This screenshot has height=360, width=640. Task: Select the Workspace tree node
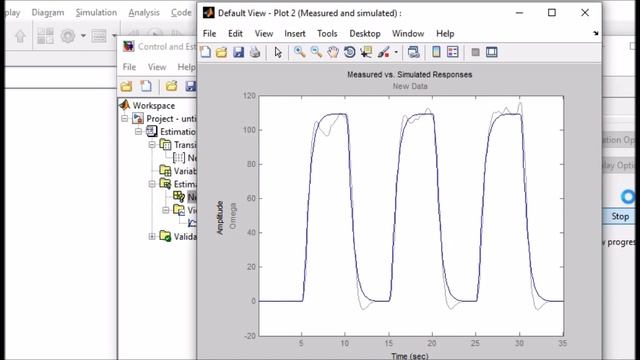click(x=153, y=106)
